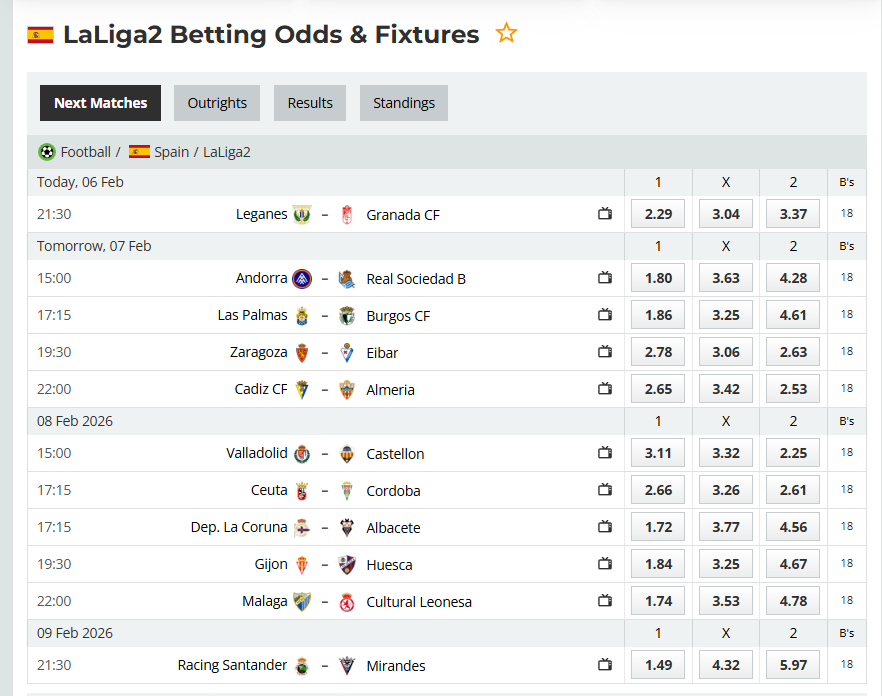Open the 18 bookmakers link for Leganes match

pyautogui.click(x=846, y=213)
